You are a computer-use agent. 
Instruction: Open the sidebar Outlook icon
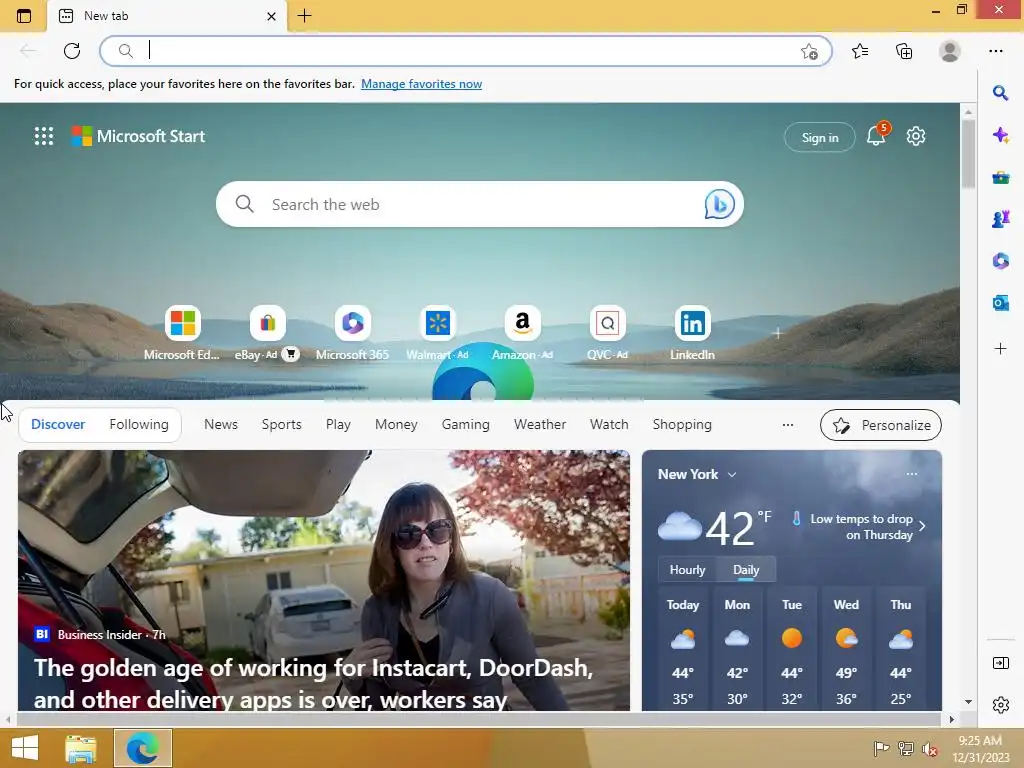tap(1000, 302)
